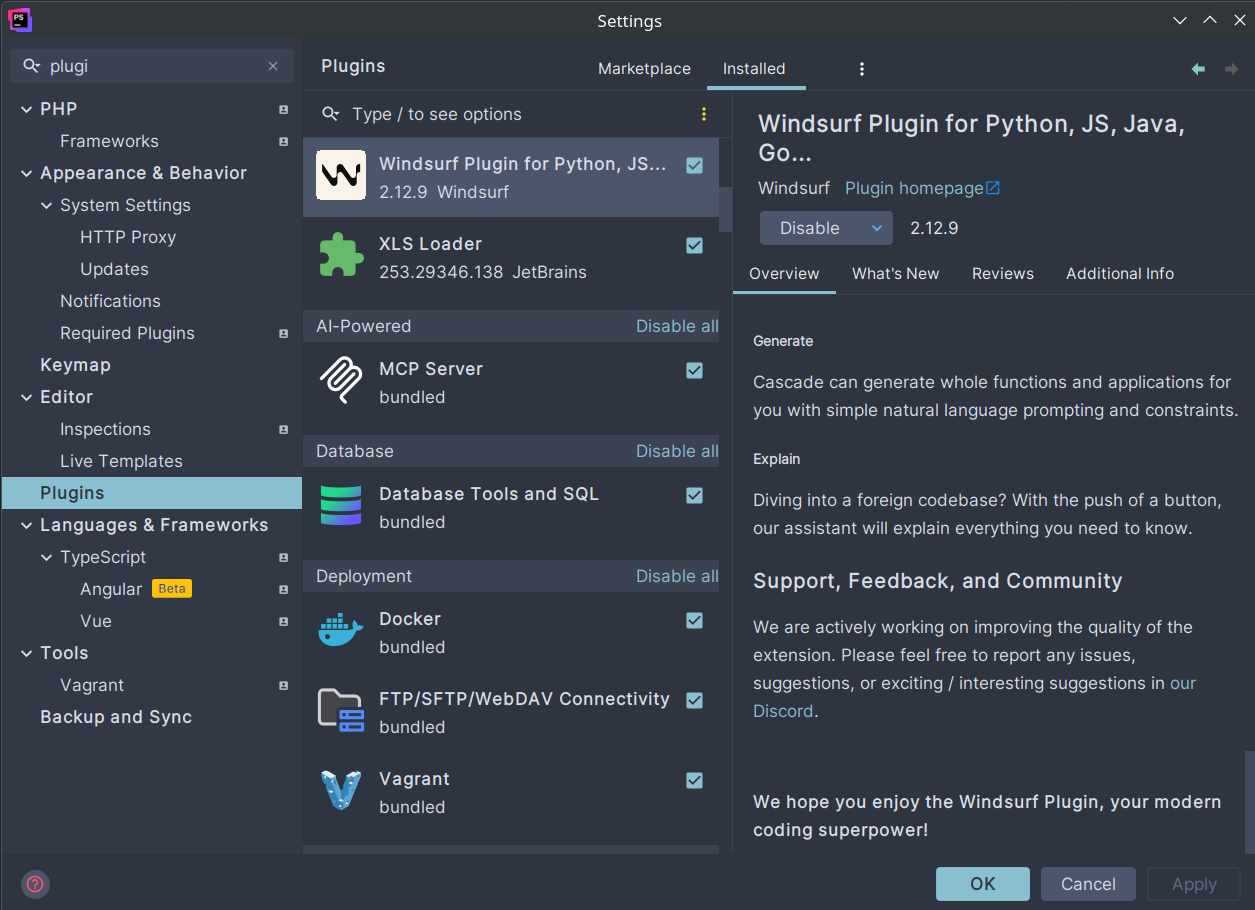Open the Reviews tab
1255x910 pixels.
tap(1003, 274)
